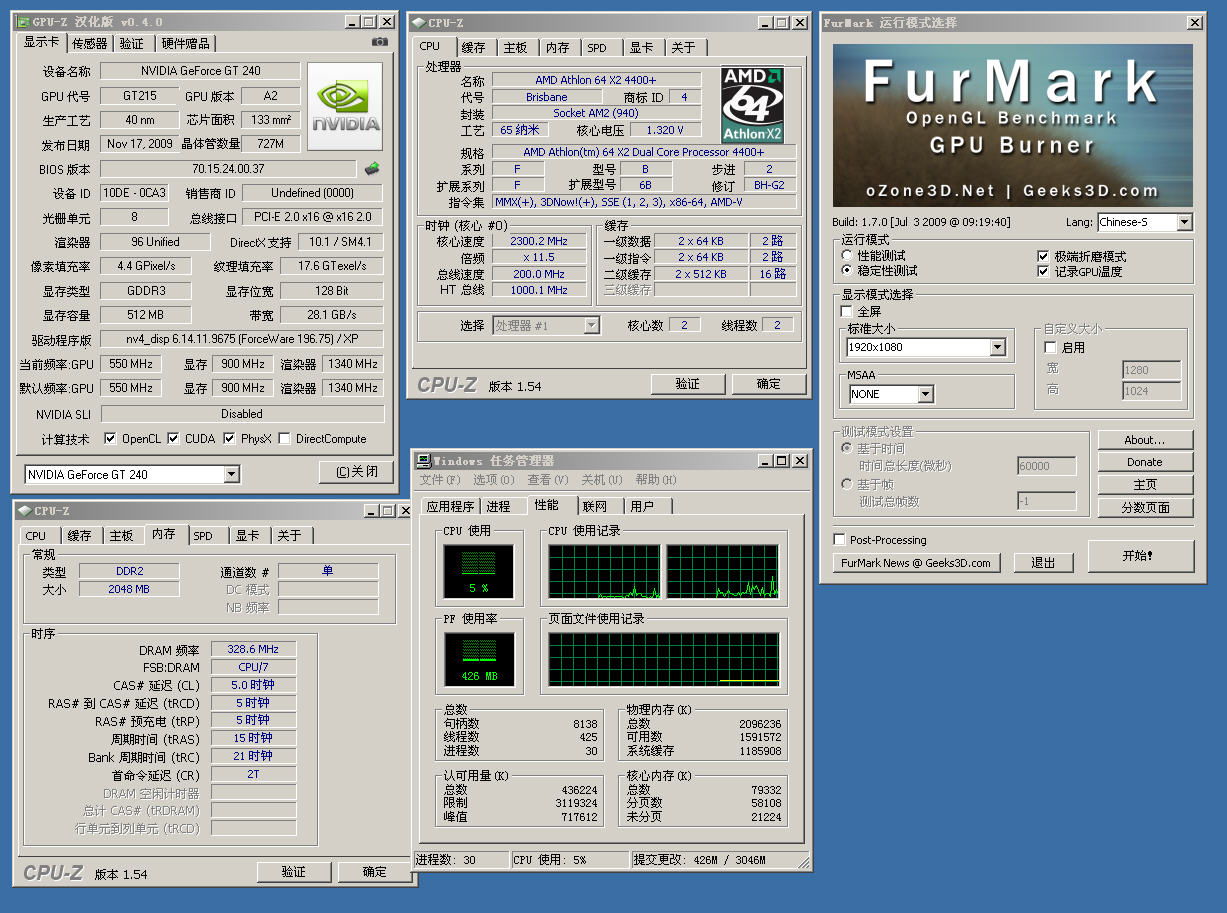Click the 328.6 MHz DRAM frequency value
This screenshot has width=1227, height=913.
pyautogui.click(x=254, y=650)
